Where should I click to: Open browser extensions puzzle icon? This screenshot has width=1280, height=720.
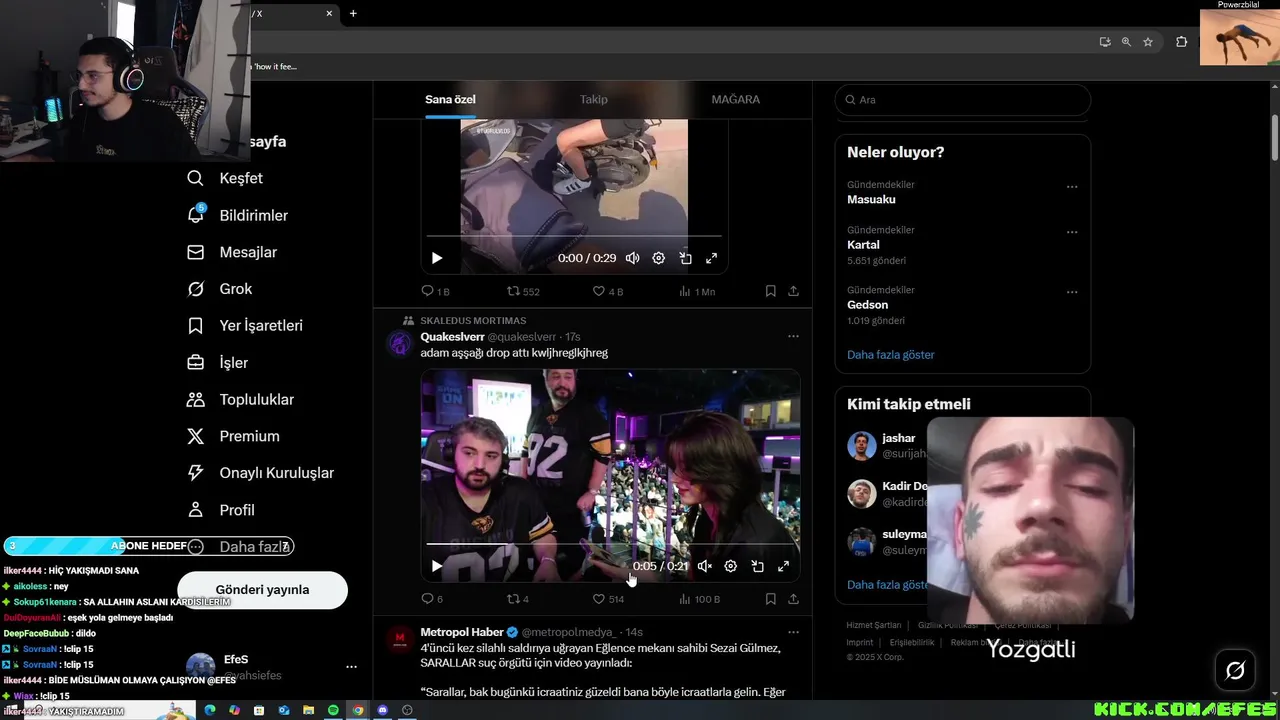tap(1182, 42)
